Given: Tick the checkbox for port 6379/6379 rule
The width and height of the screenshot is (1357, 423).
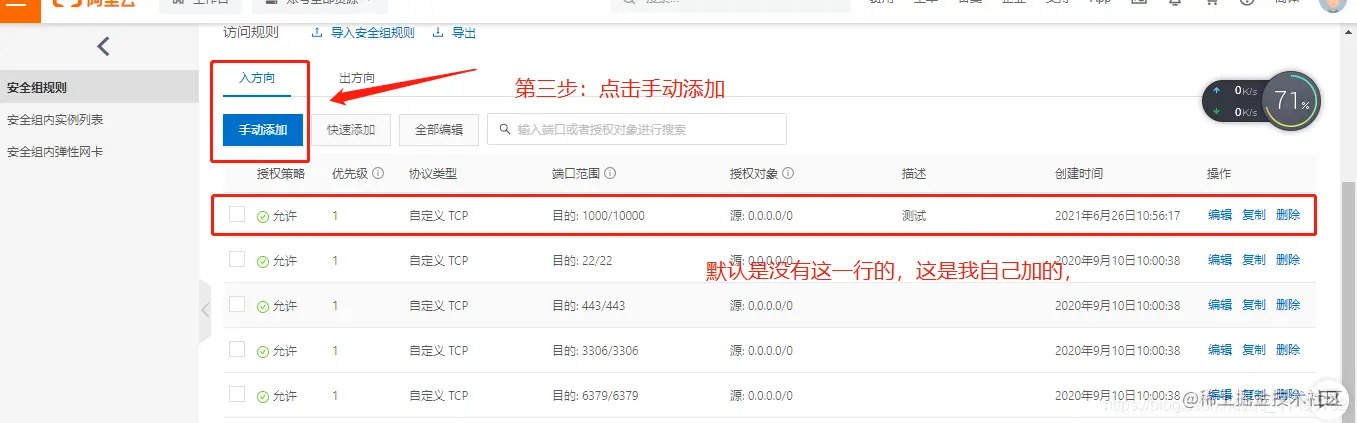Looking at the screenshot, I should (x=237, y=394).
